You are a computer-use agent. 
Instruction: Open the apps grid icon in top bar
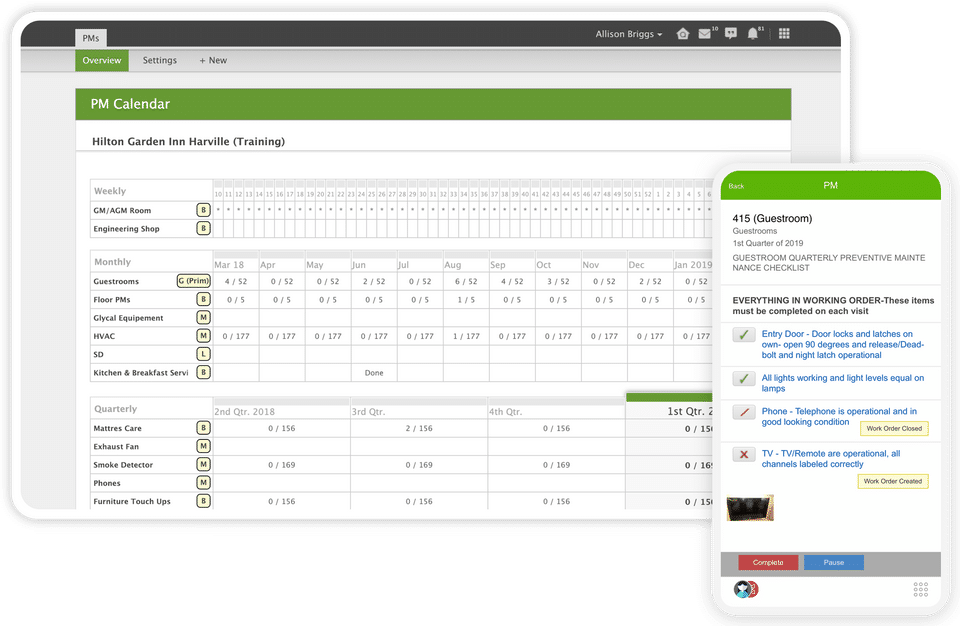coord(784,34)
